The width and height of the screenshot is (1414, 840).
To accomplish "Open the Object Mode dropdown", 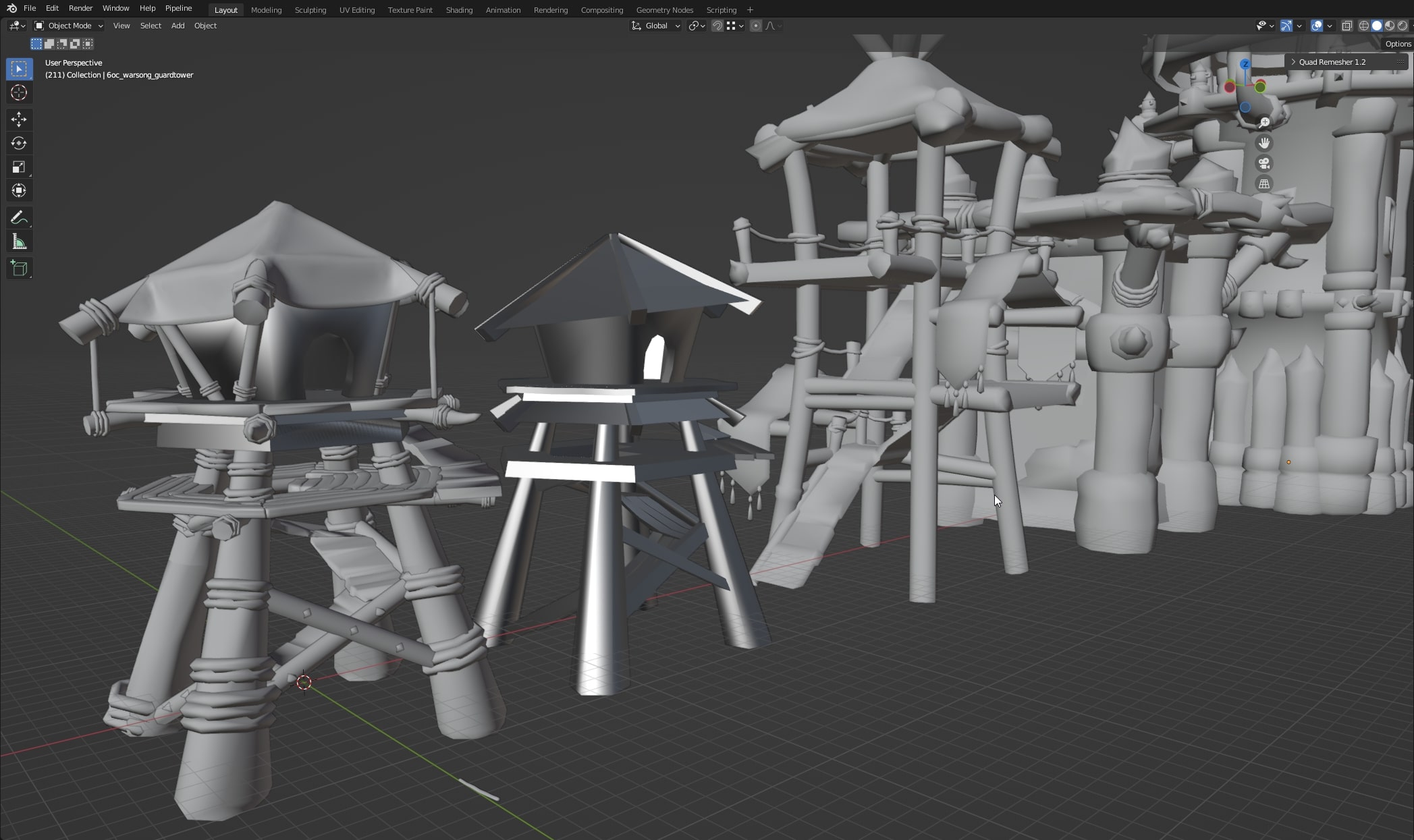I will tap(69, 26).
